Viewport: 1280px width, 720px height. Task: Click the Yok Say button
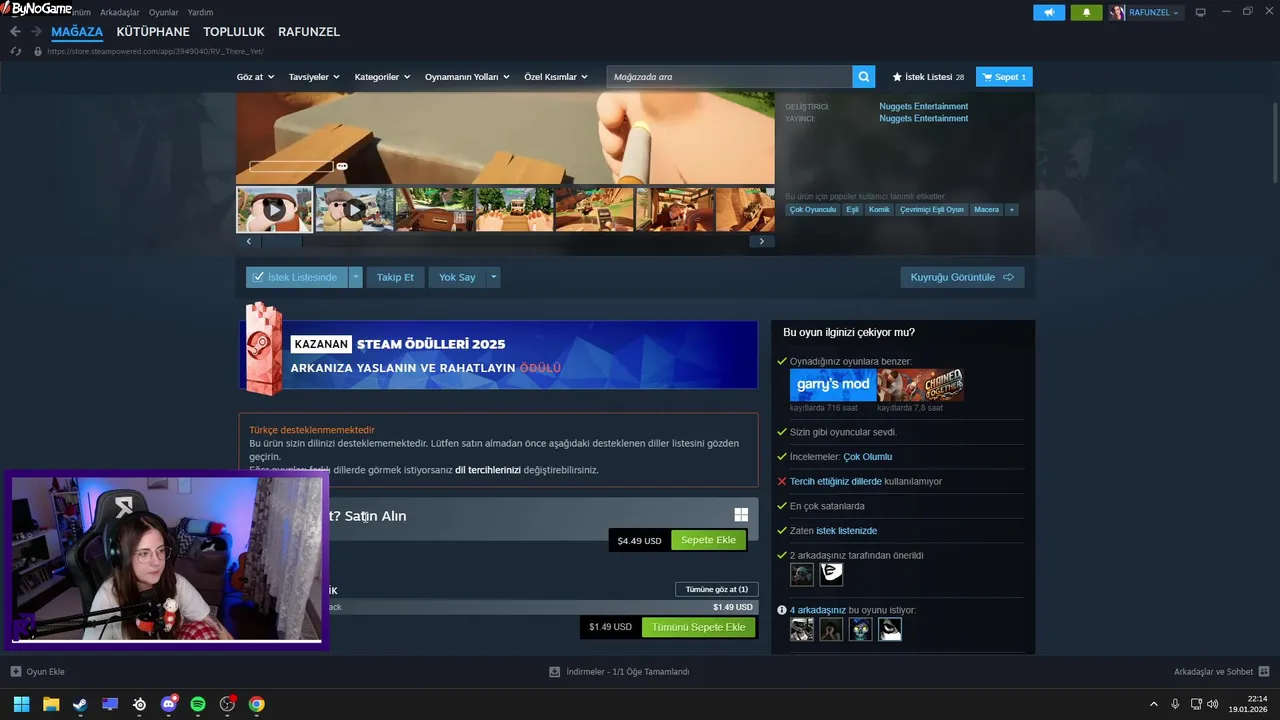point(457,277)
